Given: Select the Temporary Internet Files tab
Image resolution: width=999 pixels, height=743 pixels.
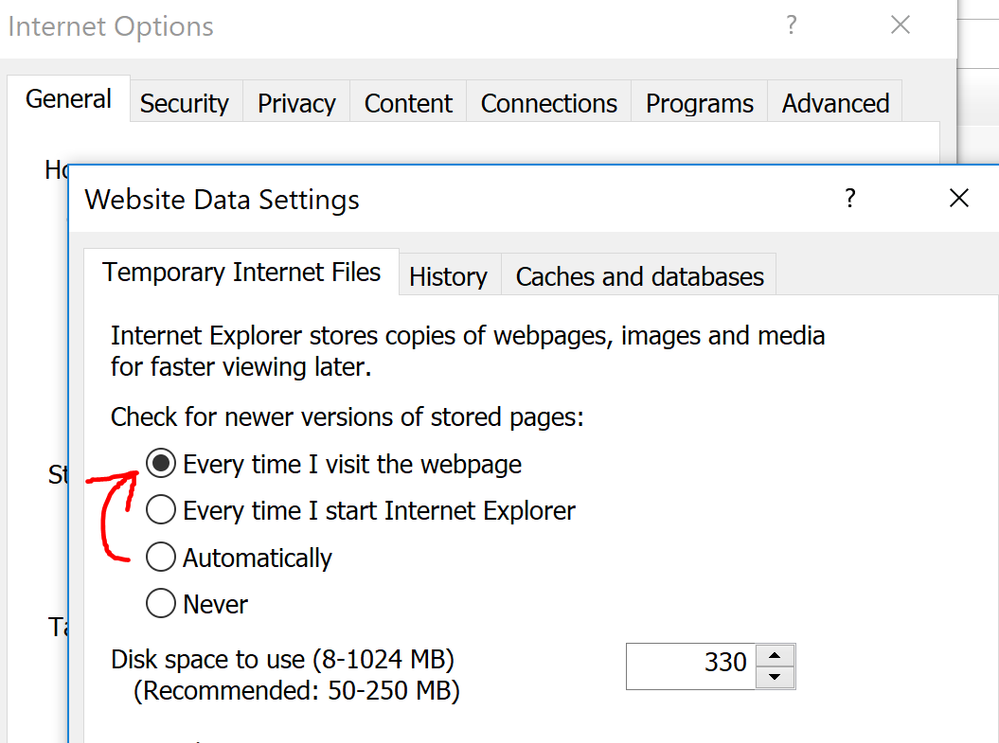Looking at the screenshot, I should [x=241, y=272].
